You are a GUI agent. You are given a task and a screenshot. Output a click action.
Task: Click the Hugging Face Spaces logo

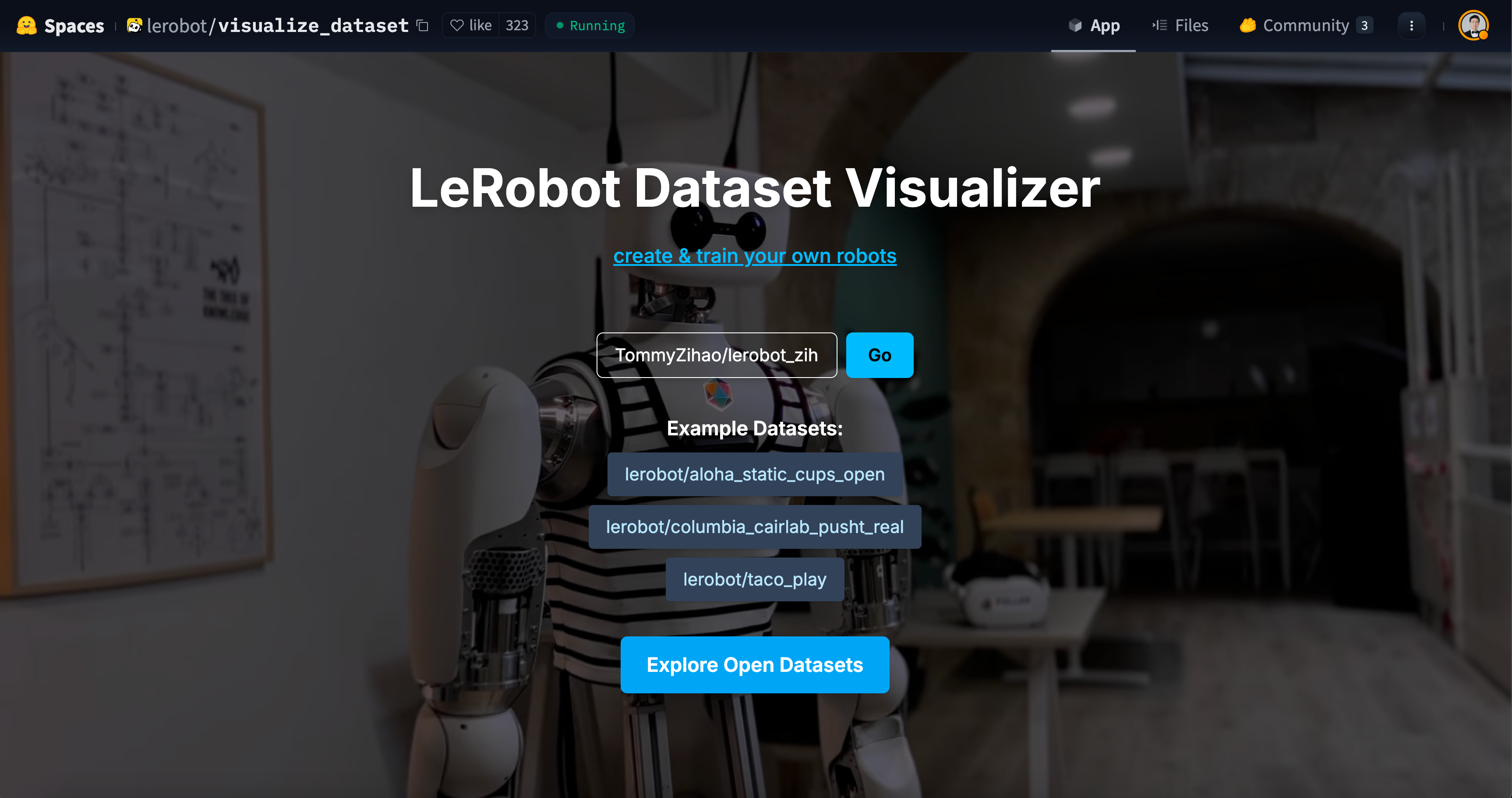26,25
